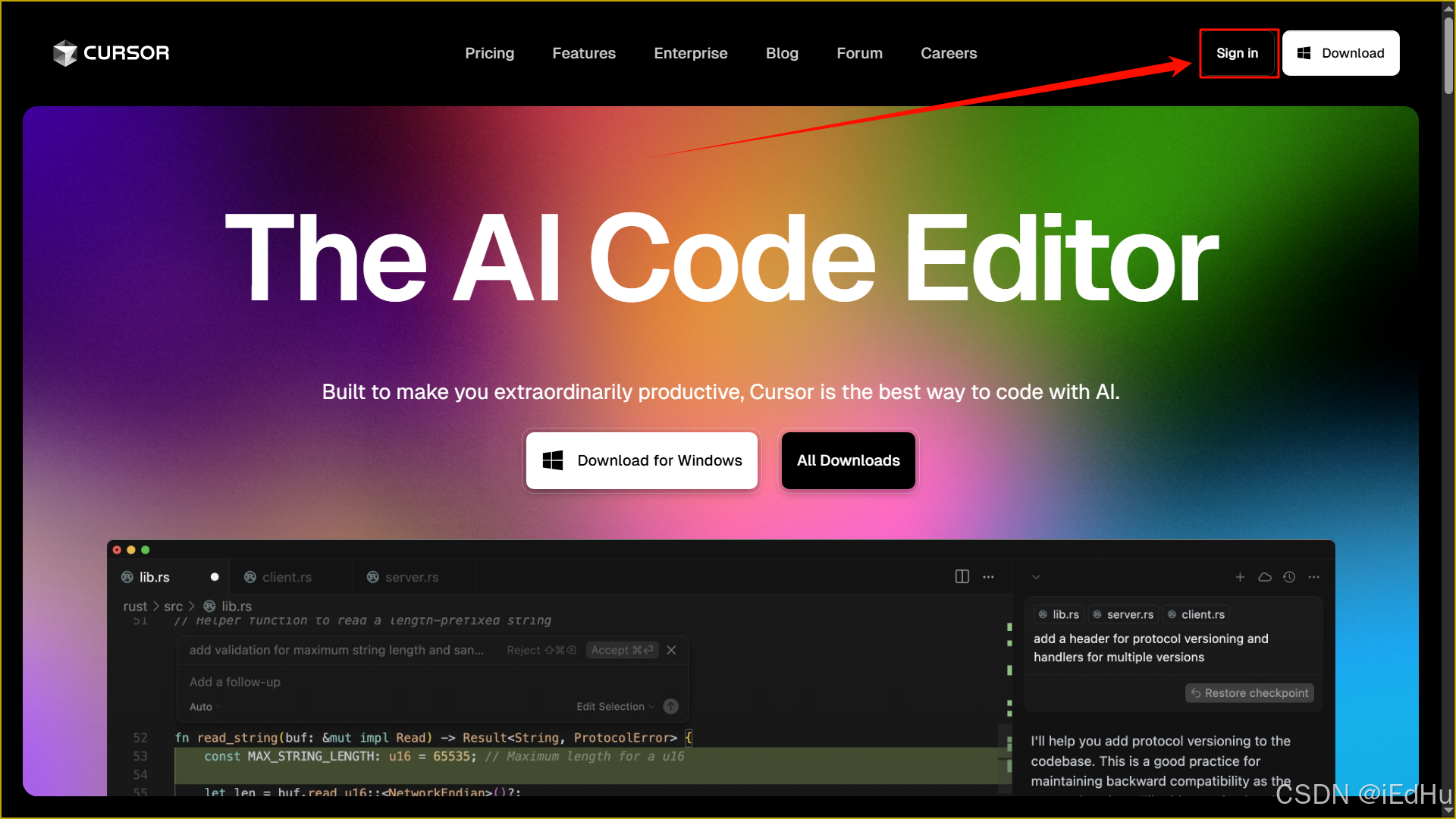Click the send arrow button in inline prompt
This screenshot has height=819, width=1456.
pyautogui.click(x=671, y=707)
